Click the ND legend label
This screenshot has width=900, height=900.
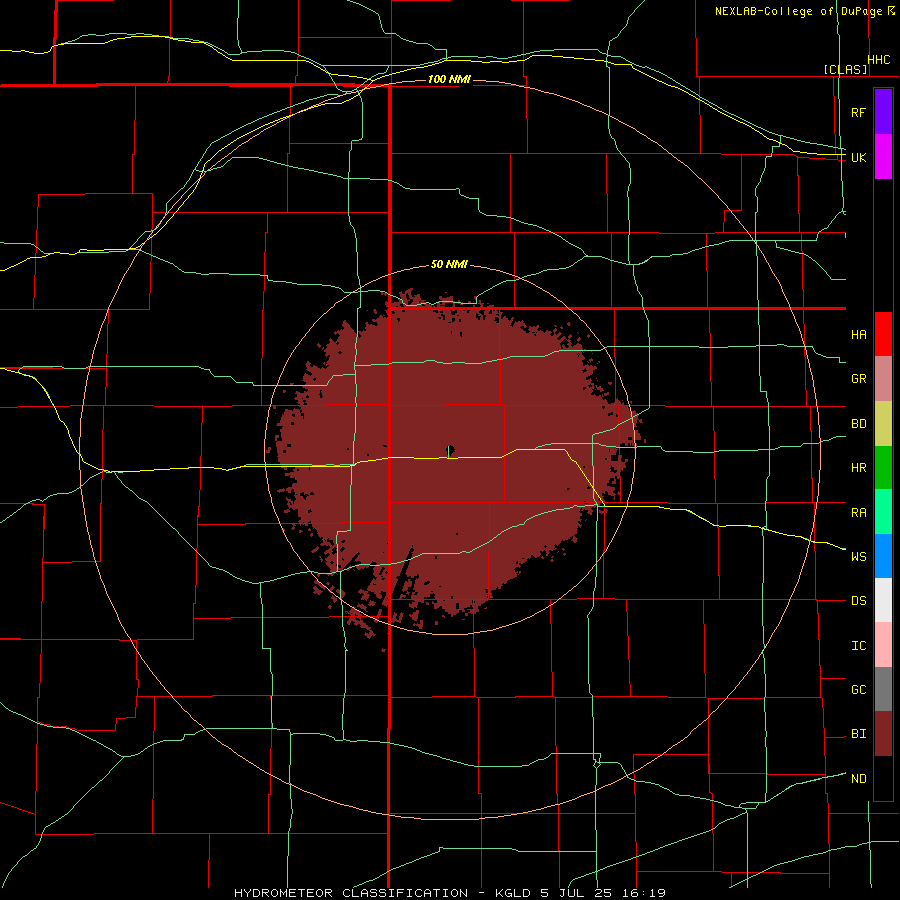pos(858,778)
